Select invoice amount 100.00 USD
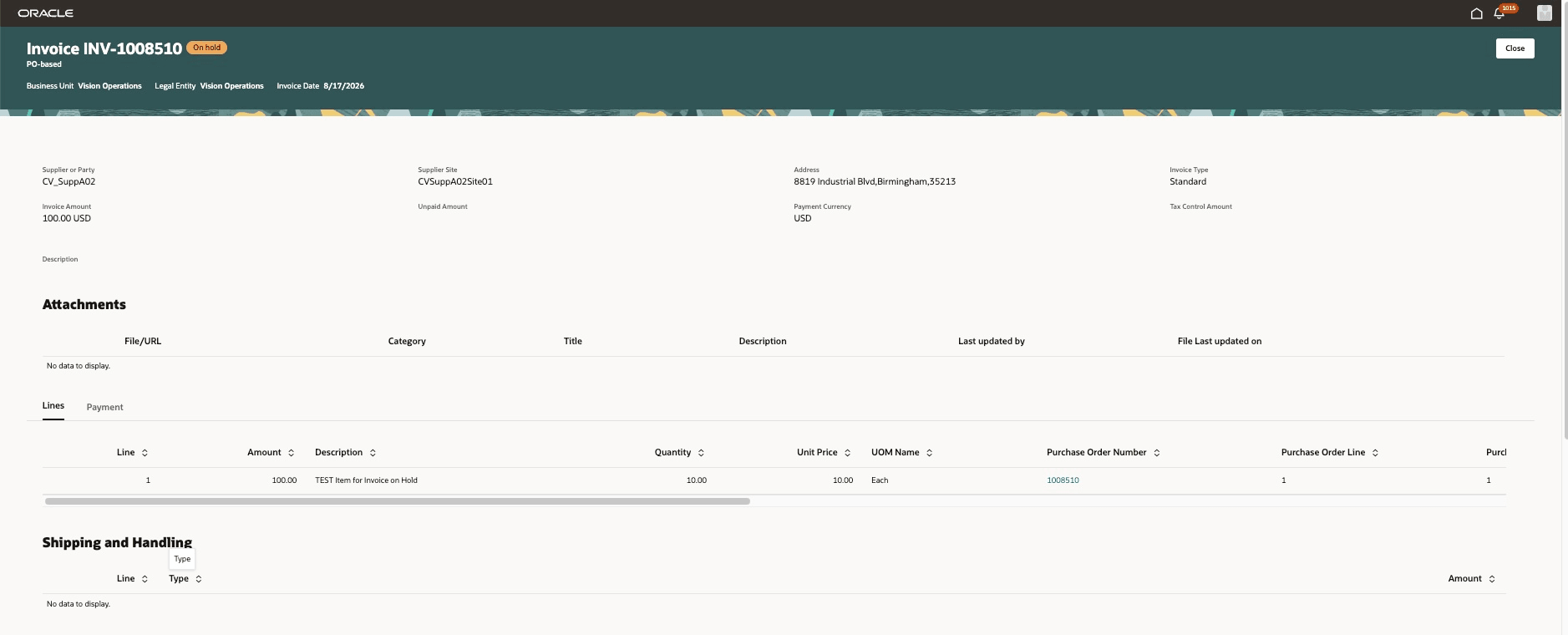The image size is (1568, 635). click(x=67, y=219)
